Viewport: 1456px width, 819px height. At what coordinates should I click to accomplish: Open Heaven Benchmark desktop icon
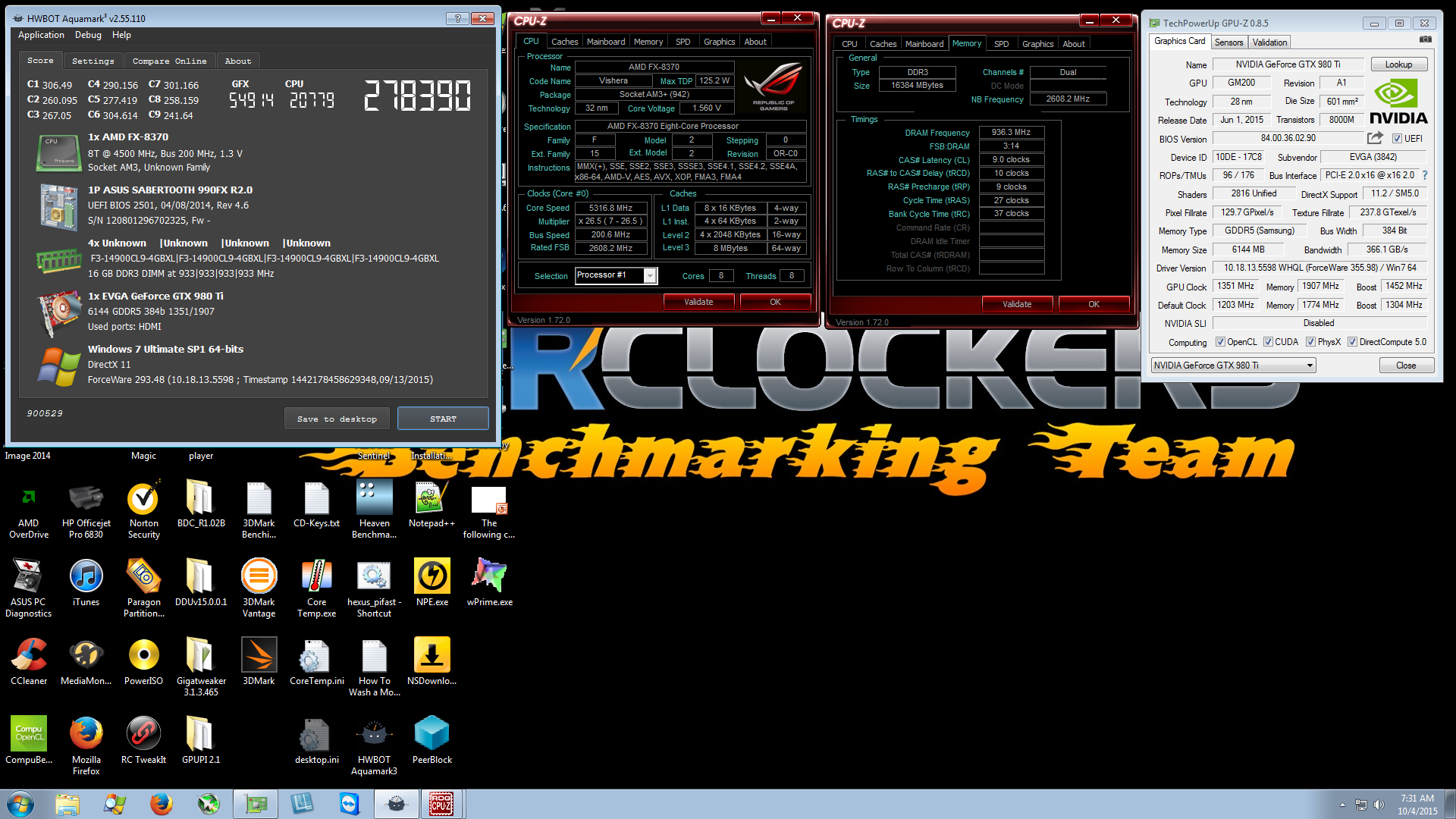click(x=375, y=509)
